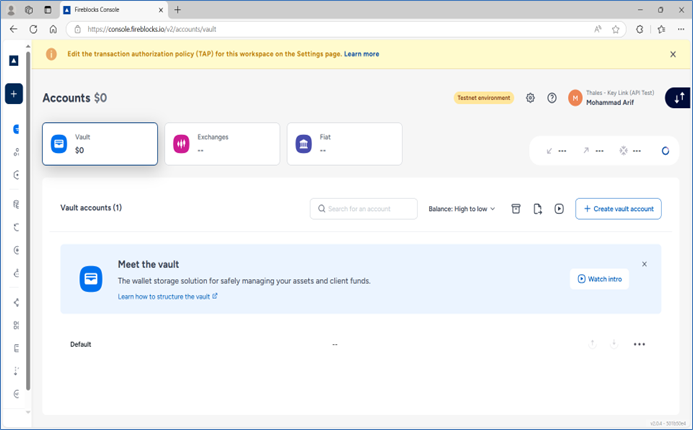
Task: Click the Vault accounts (1) heading
Action: pyautogui.click(x=91, y=208)
